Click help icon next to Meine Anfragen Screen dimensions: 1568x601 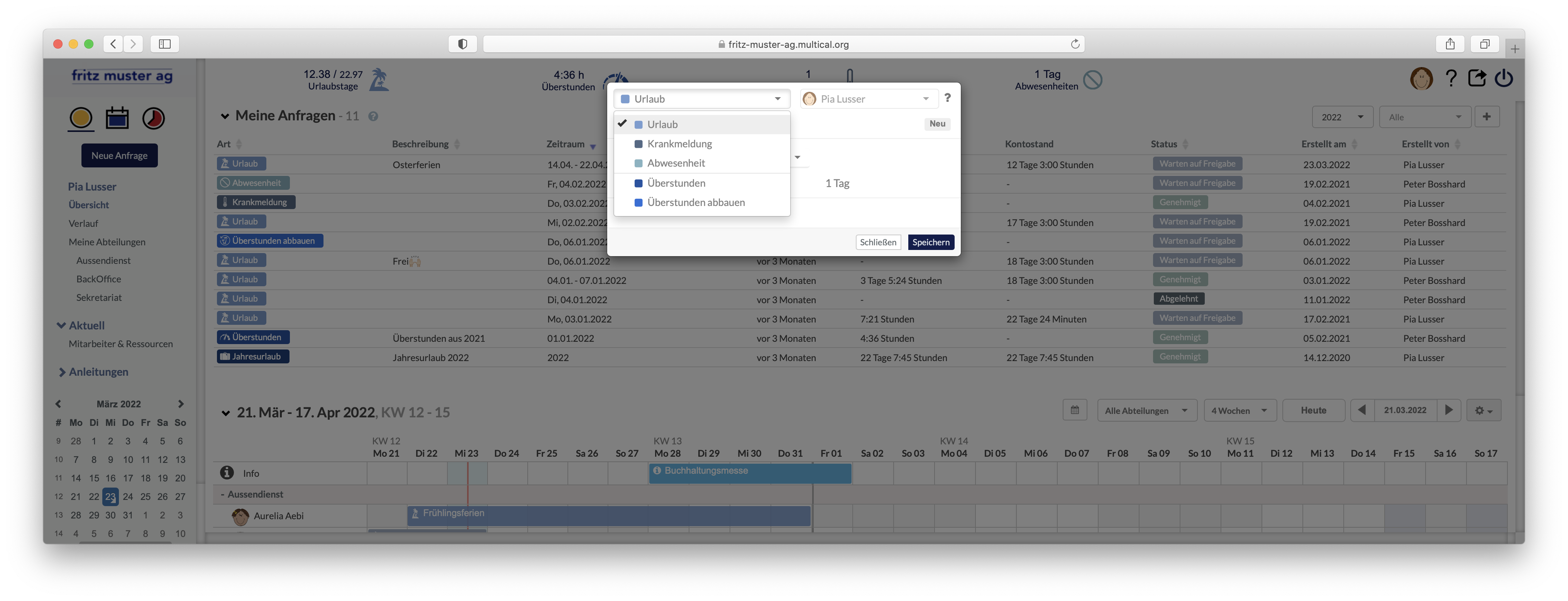pos(373,116)
